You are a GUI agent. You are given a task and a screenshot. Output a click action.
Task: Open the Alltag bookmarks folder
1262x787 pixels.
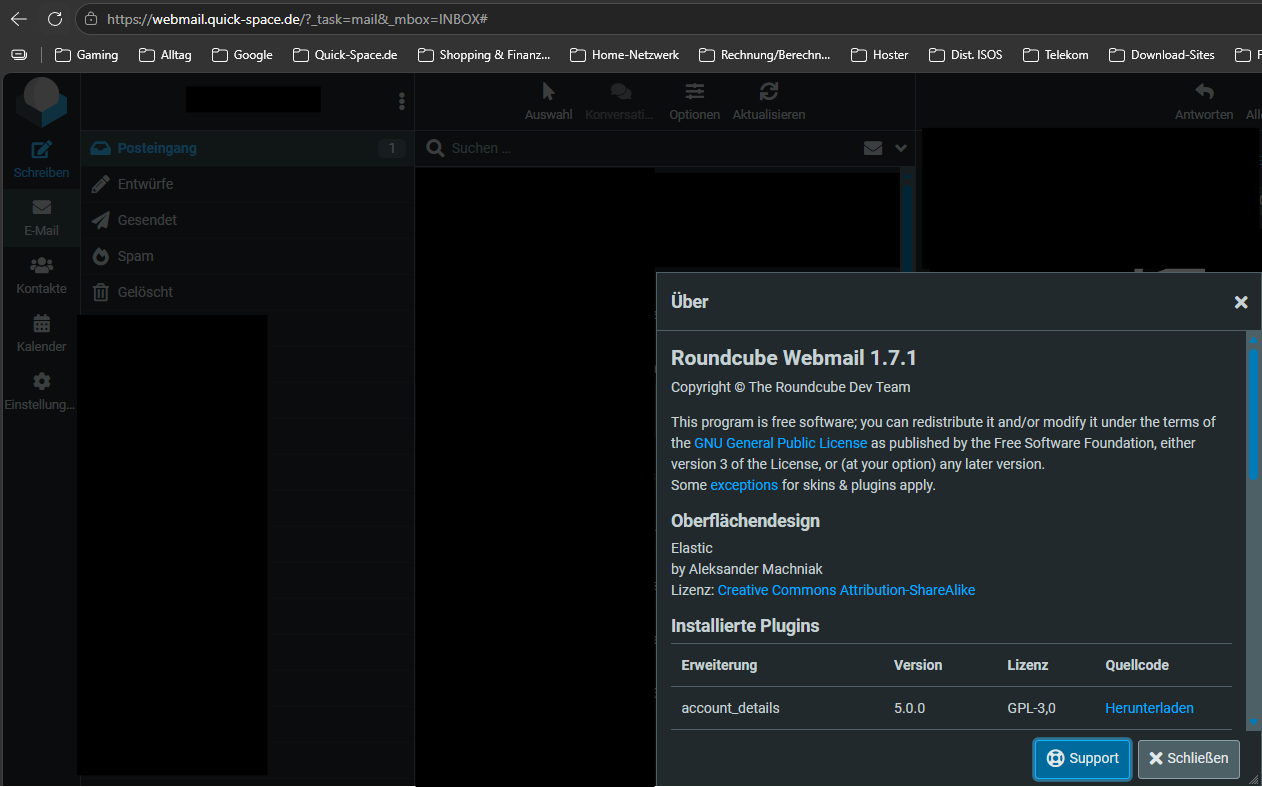pyautogui.click(x=165, y=55)
